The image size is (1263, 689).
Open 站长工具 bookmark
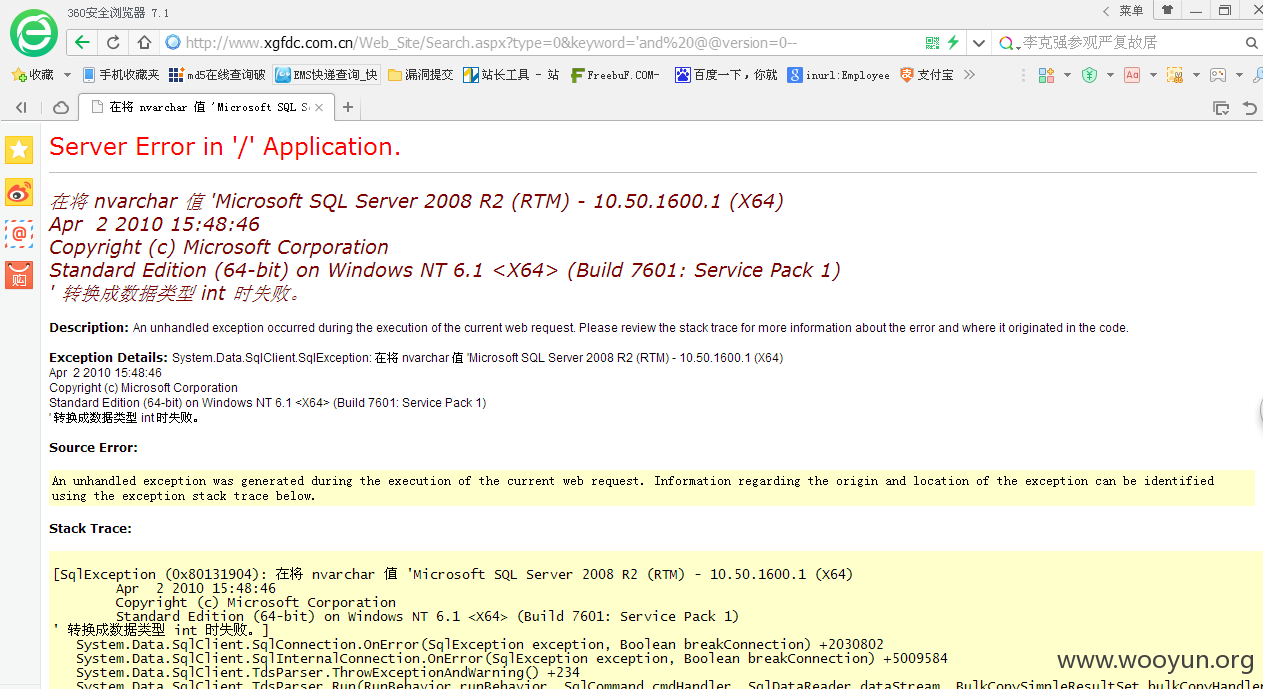511,75
